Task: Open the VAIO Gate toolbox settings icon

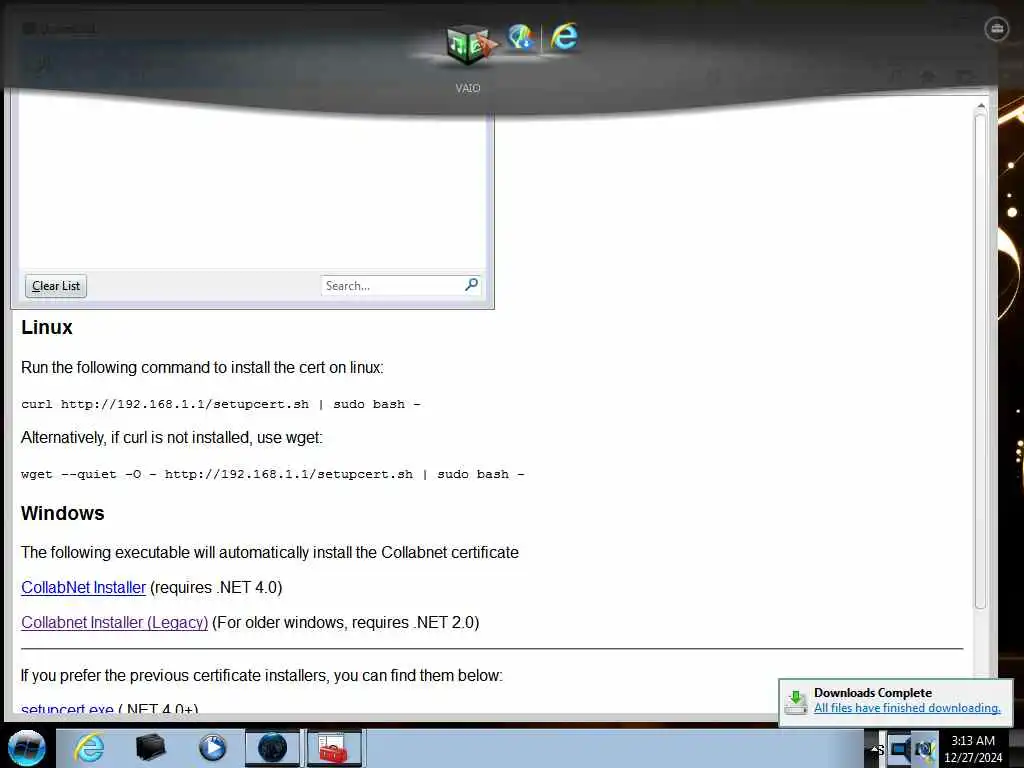Action: click(996, 29)
